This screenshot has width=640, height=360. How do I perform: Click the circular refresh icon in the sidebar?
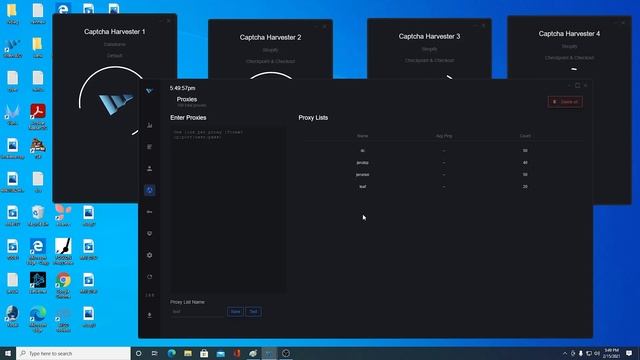pyautogui.click(x=149, y=277)
